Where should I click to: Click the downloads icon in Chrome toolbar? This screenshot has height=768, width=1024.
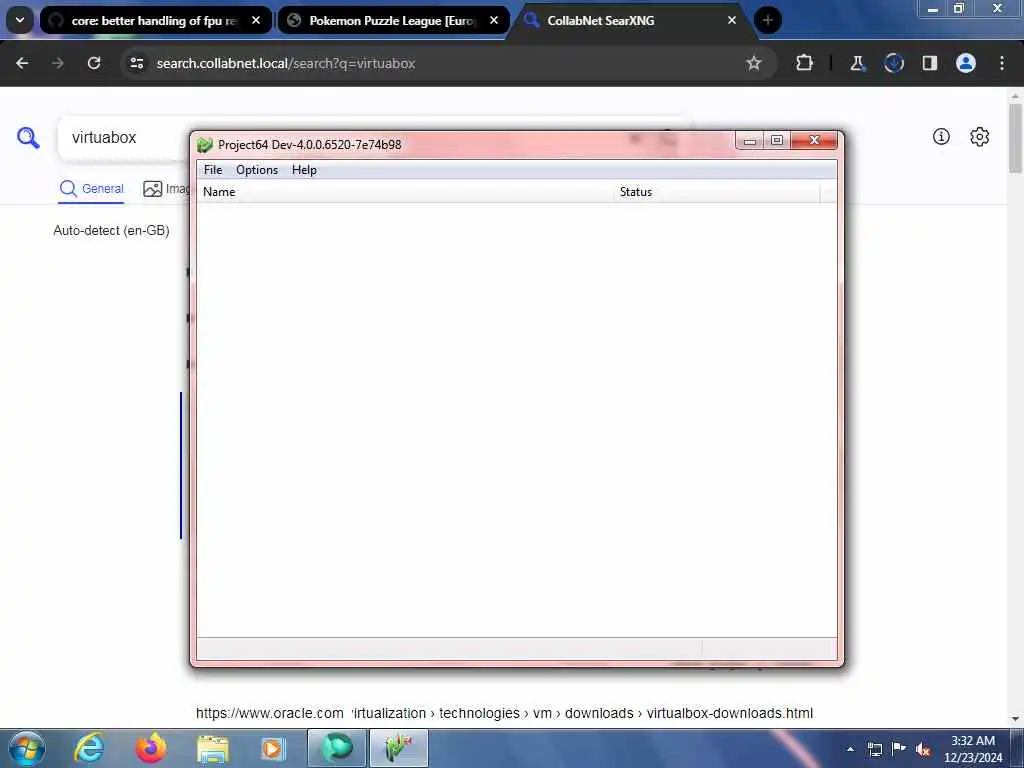893,63
